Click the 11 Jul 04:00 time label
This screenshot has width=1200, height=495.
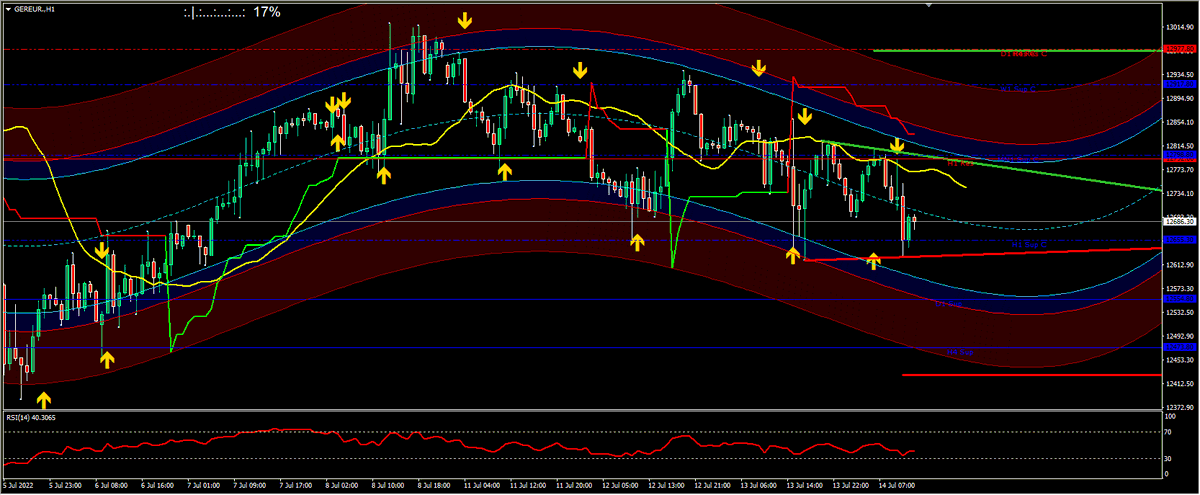pos(481,485)
